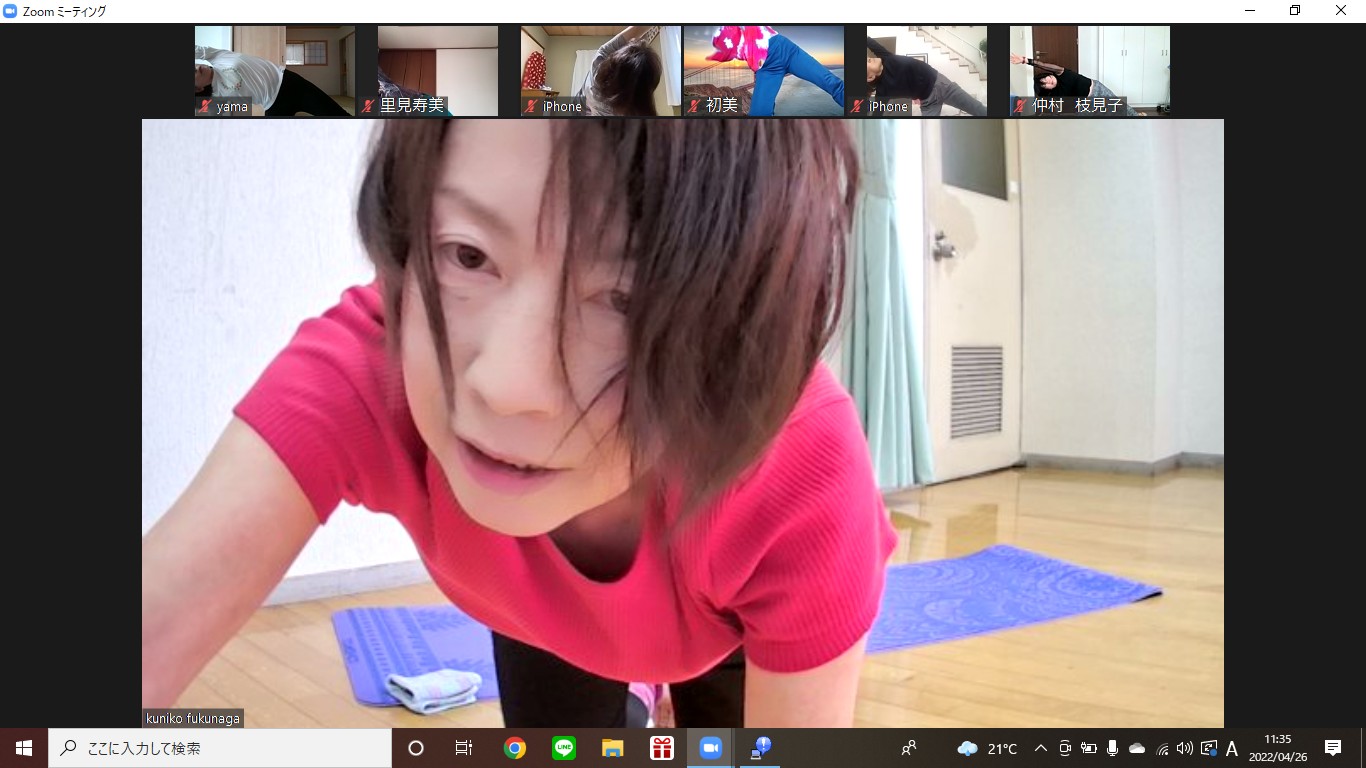The height and width of the screenshot is (768, 1366).
Task: Open the Windows Start menu
Action: point(24,748)
